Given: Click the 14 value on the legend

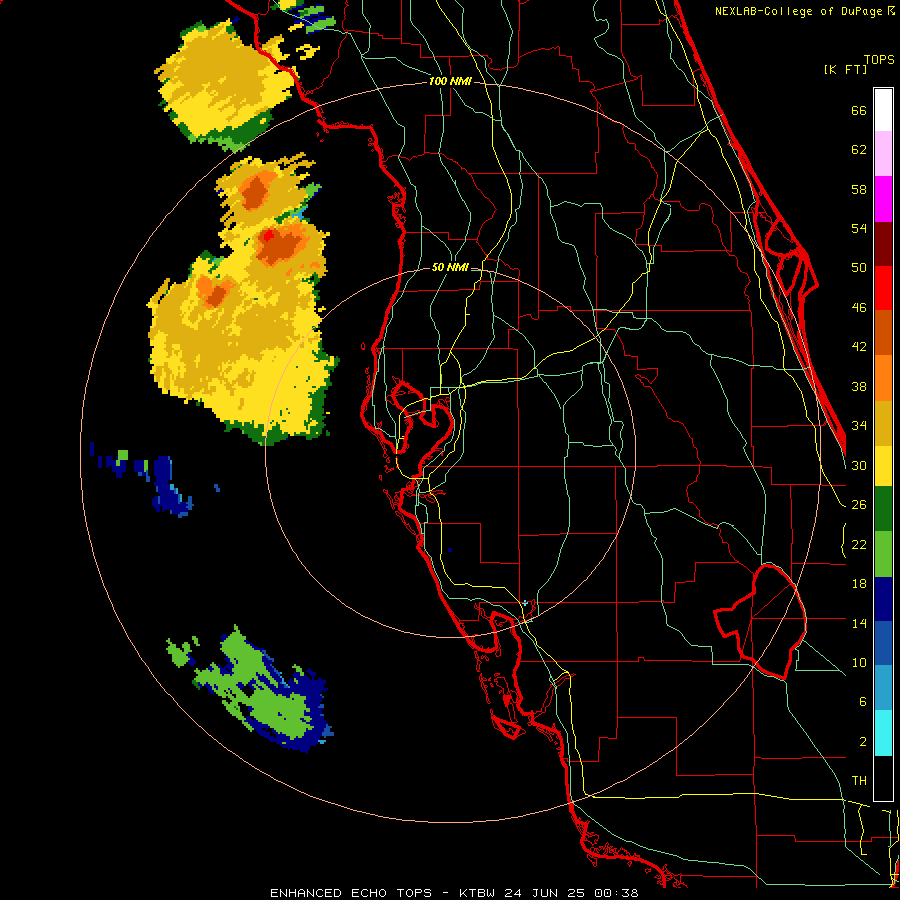Looking at the screenshot, I should tap(859, 623).
